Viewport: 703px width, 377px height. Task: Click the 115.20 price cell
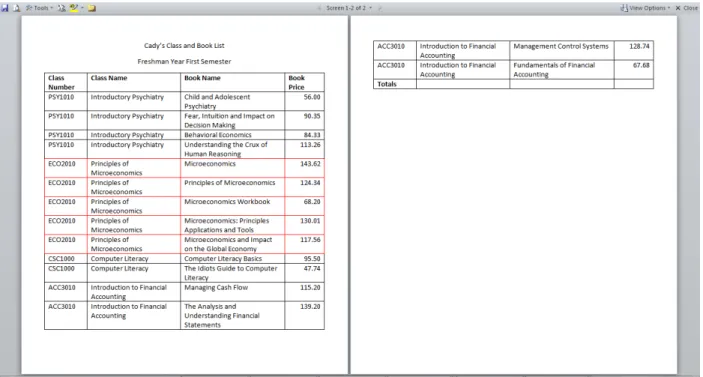[304, 292]
